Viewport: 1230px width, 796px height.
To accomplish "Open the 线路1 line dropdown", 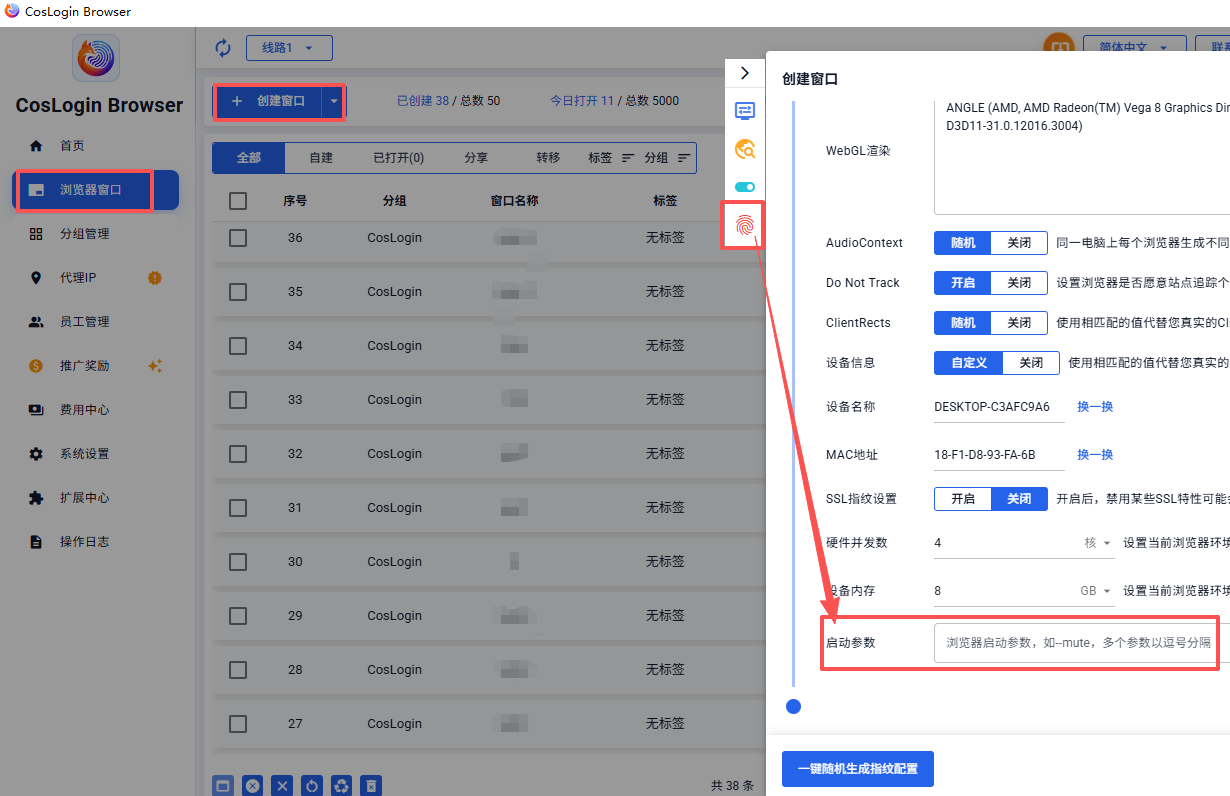I will (289, 48).
